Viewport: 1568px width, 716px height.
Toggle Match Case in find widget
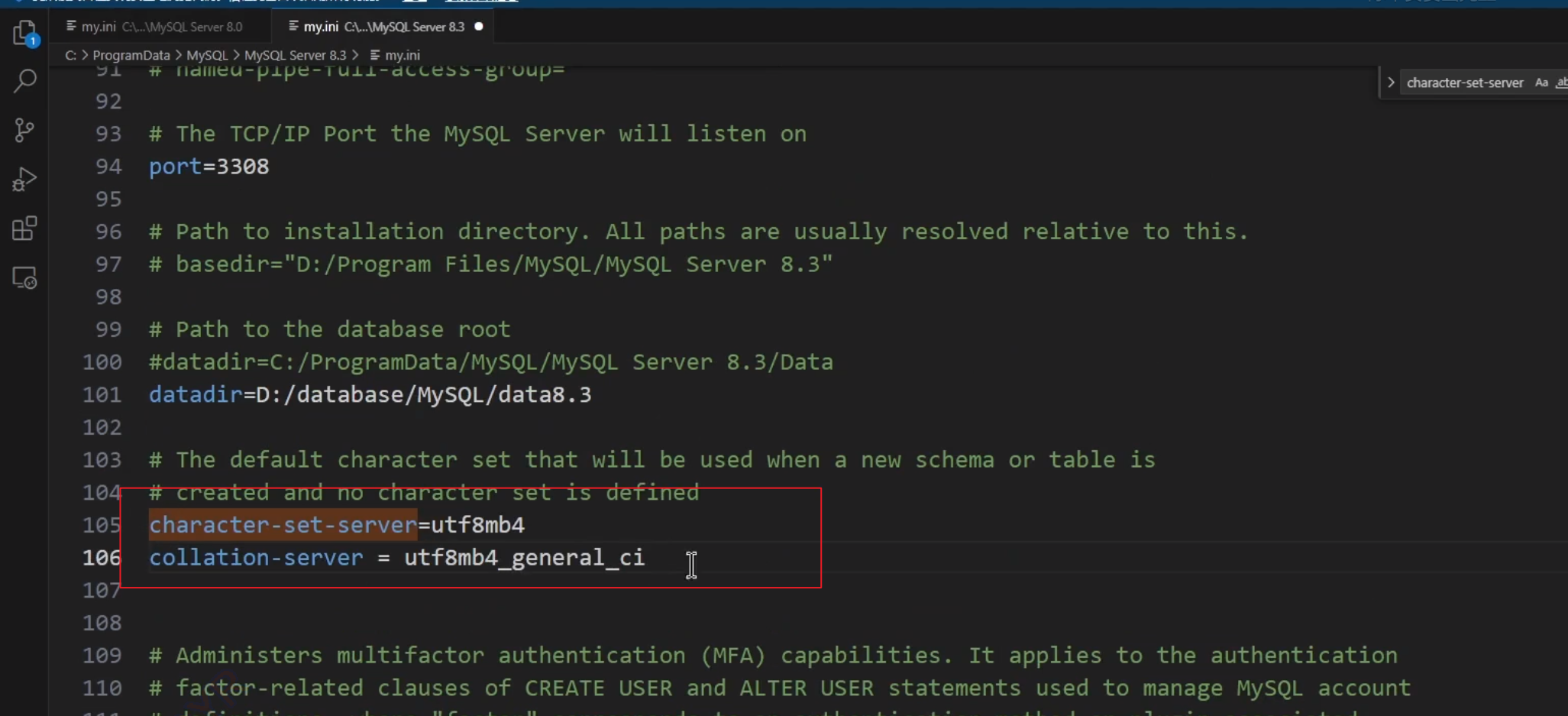pos(1541,83)
